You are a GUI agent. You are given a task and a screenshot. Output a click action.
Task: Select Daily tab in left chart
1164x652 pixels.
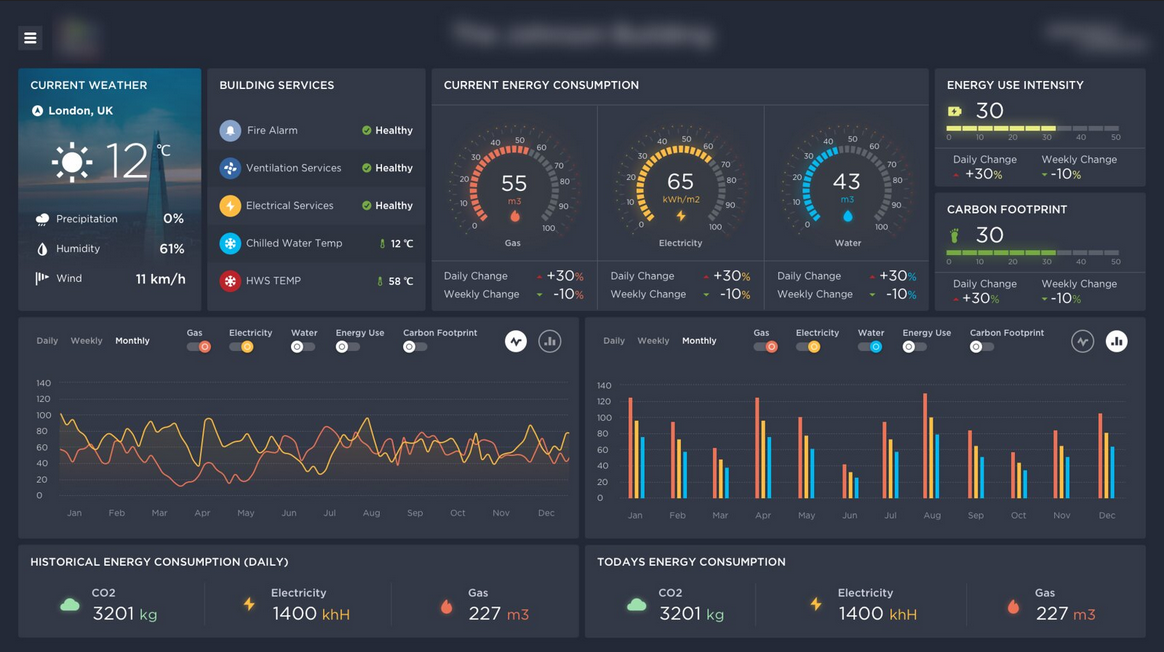[47, 341]
